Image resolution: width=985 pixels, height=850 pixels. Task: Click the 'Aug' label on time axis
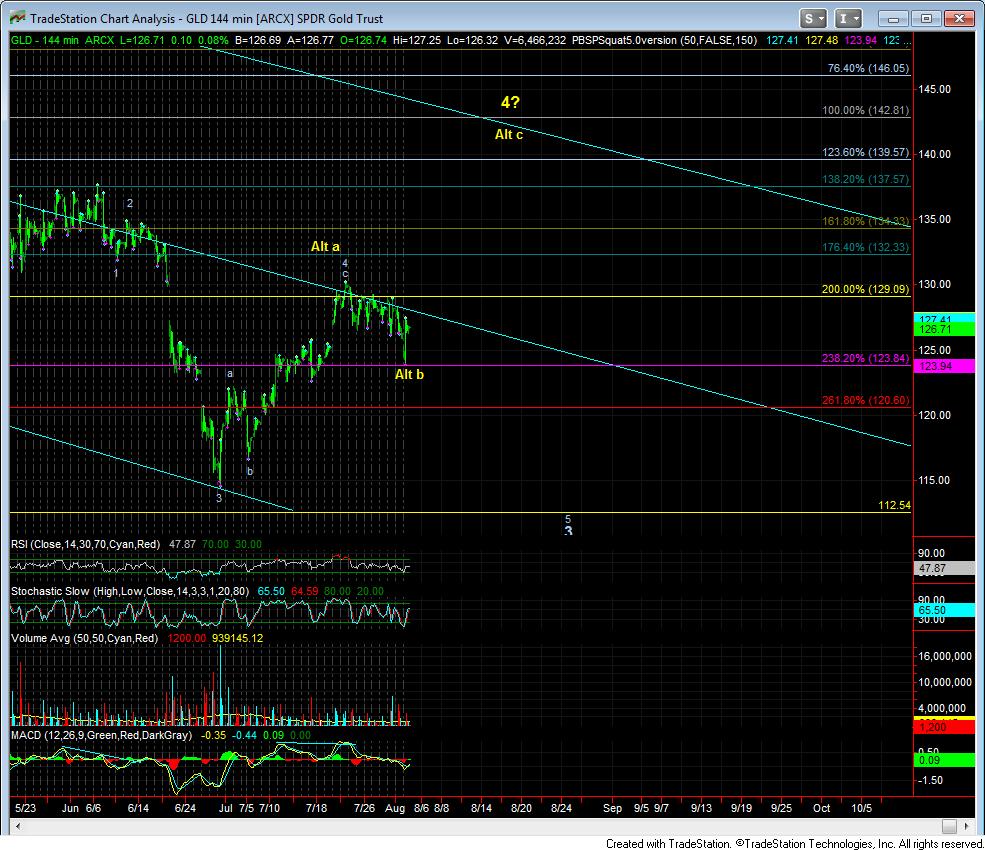click(x=395, y=808)
